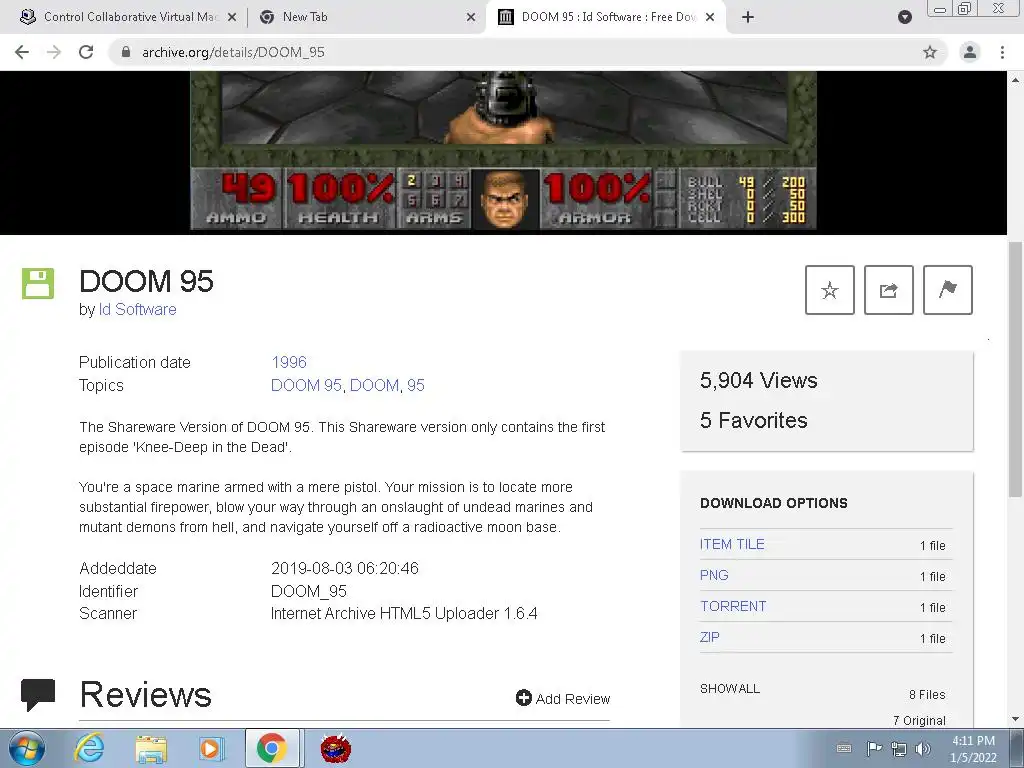Click the page vertical scrollbar thumb
The image size is (1024, 768).
(1015, 369)
